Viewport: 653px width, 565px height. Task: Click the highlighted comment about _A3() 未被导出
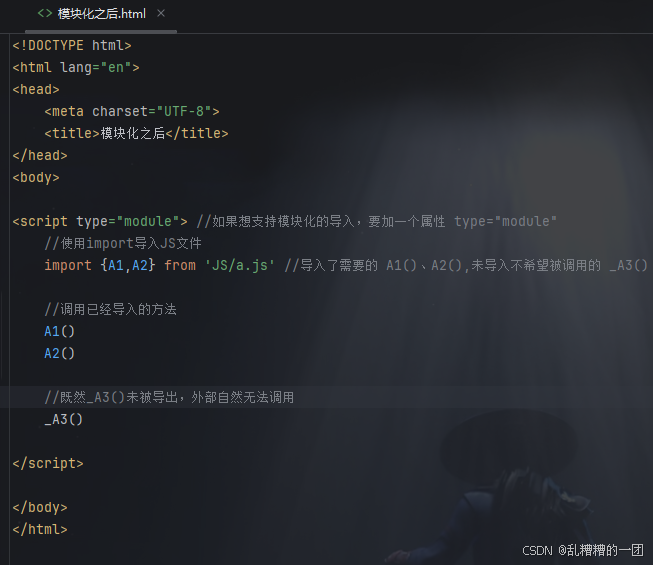tap(169, 397)
